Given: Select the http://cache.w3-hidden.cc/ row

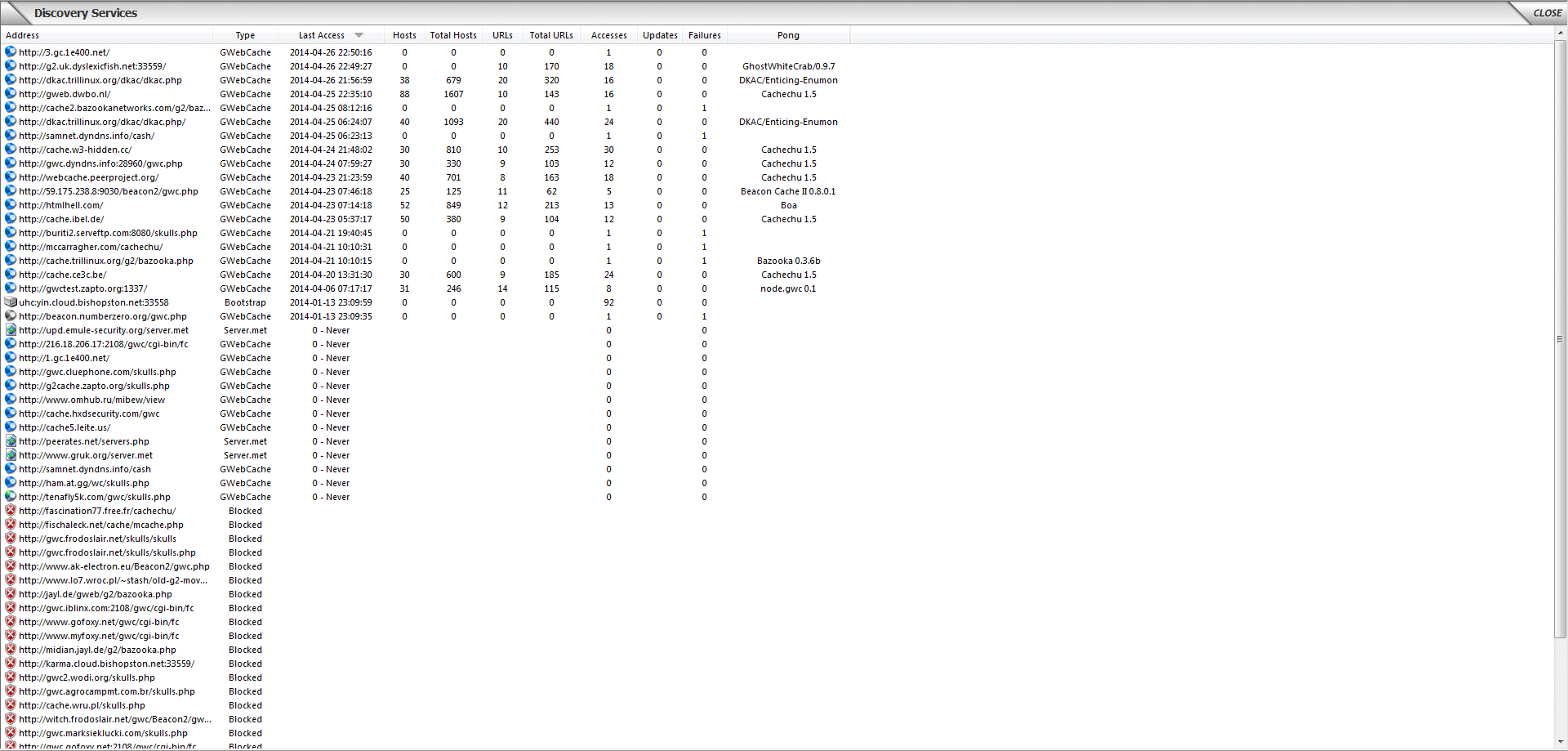Looking at the screenshot, I should (x=75, y=150).
